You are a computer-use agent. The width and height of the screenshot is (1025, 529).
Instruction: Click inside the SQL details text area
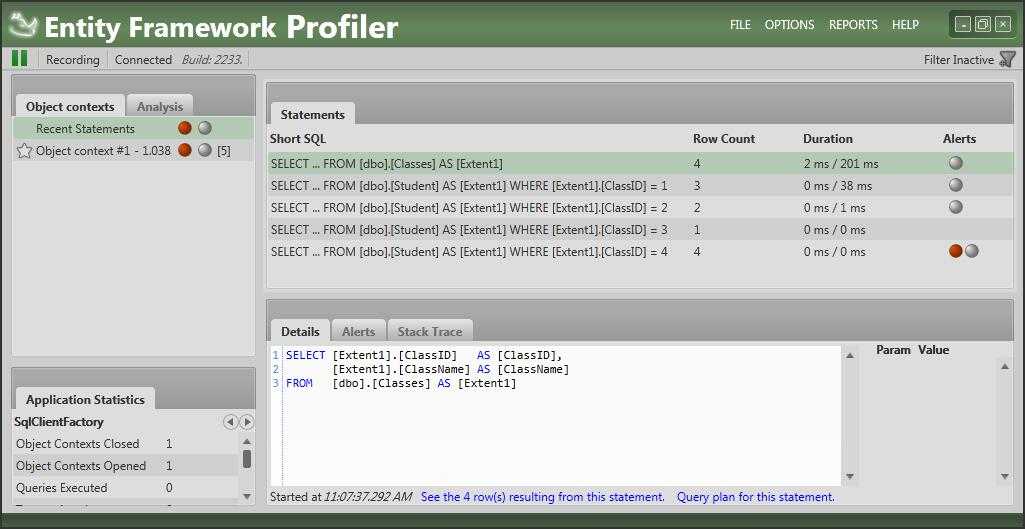556,417
